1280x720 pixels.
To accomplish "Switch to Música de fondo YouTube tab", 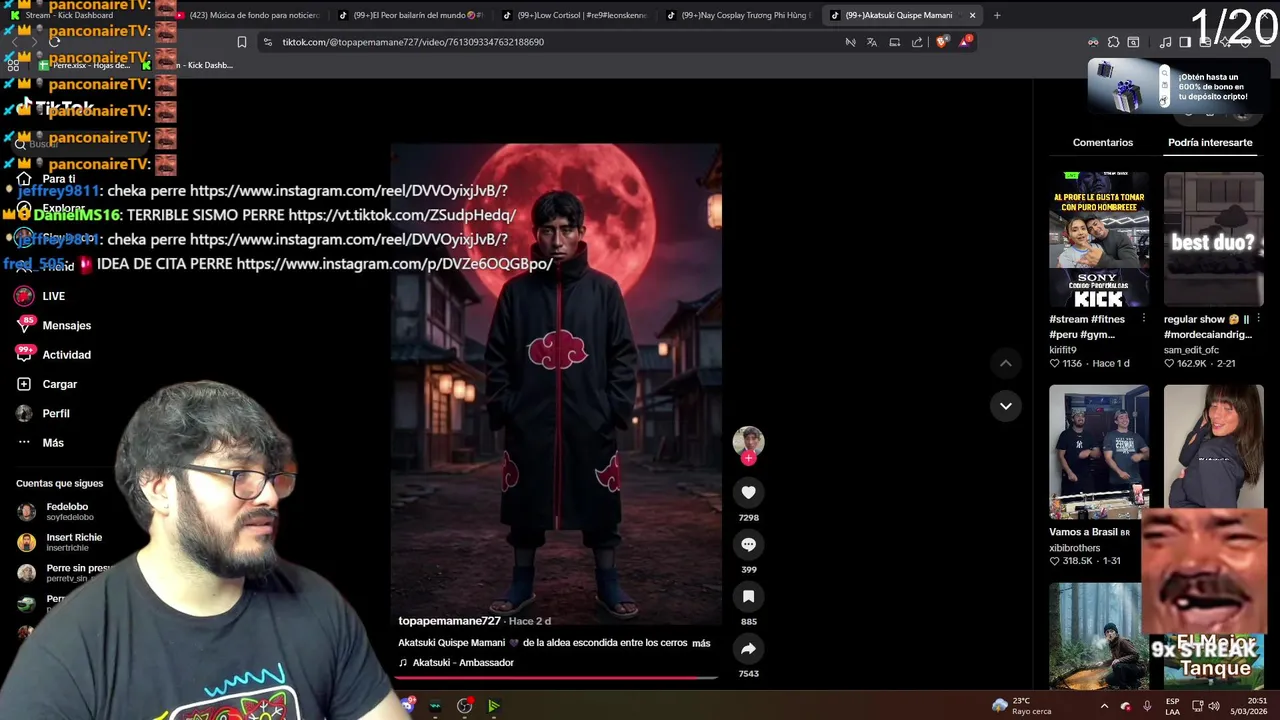I will pyautogui.click(x=247, y=15).
